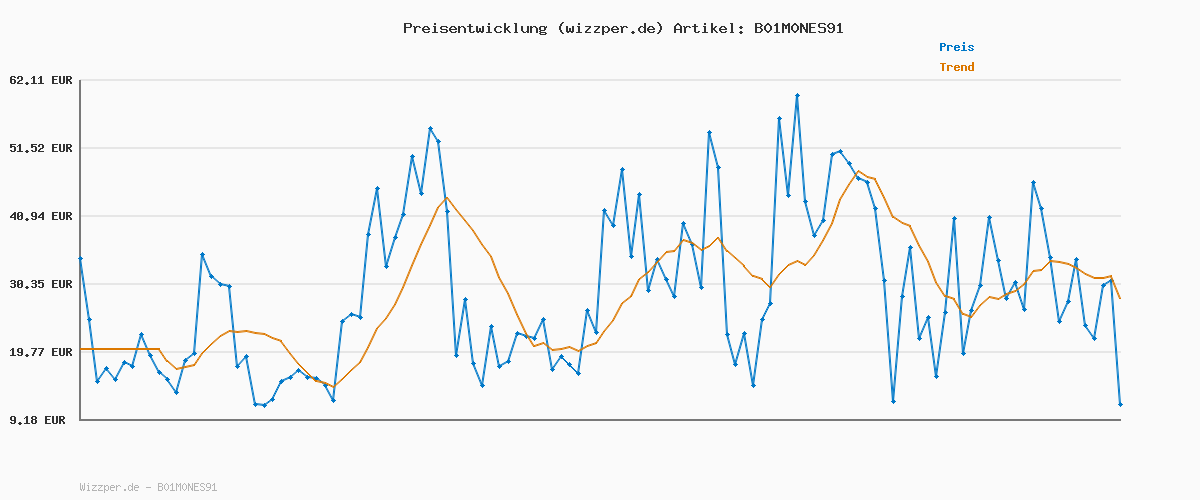Click the last price data point at right edge

coord(1120,405)
